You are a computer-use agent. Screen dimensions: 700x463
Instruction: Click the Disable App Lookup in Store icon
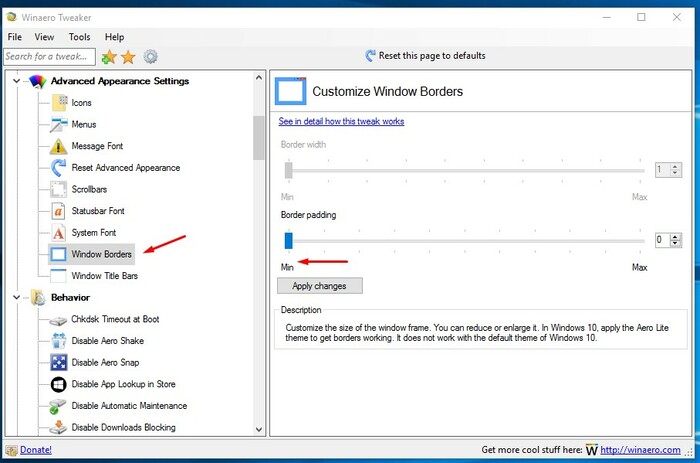click(x=58, y=384)
